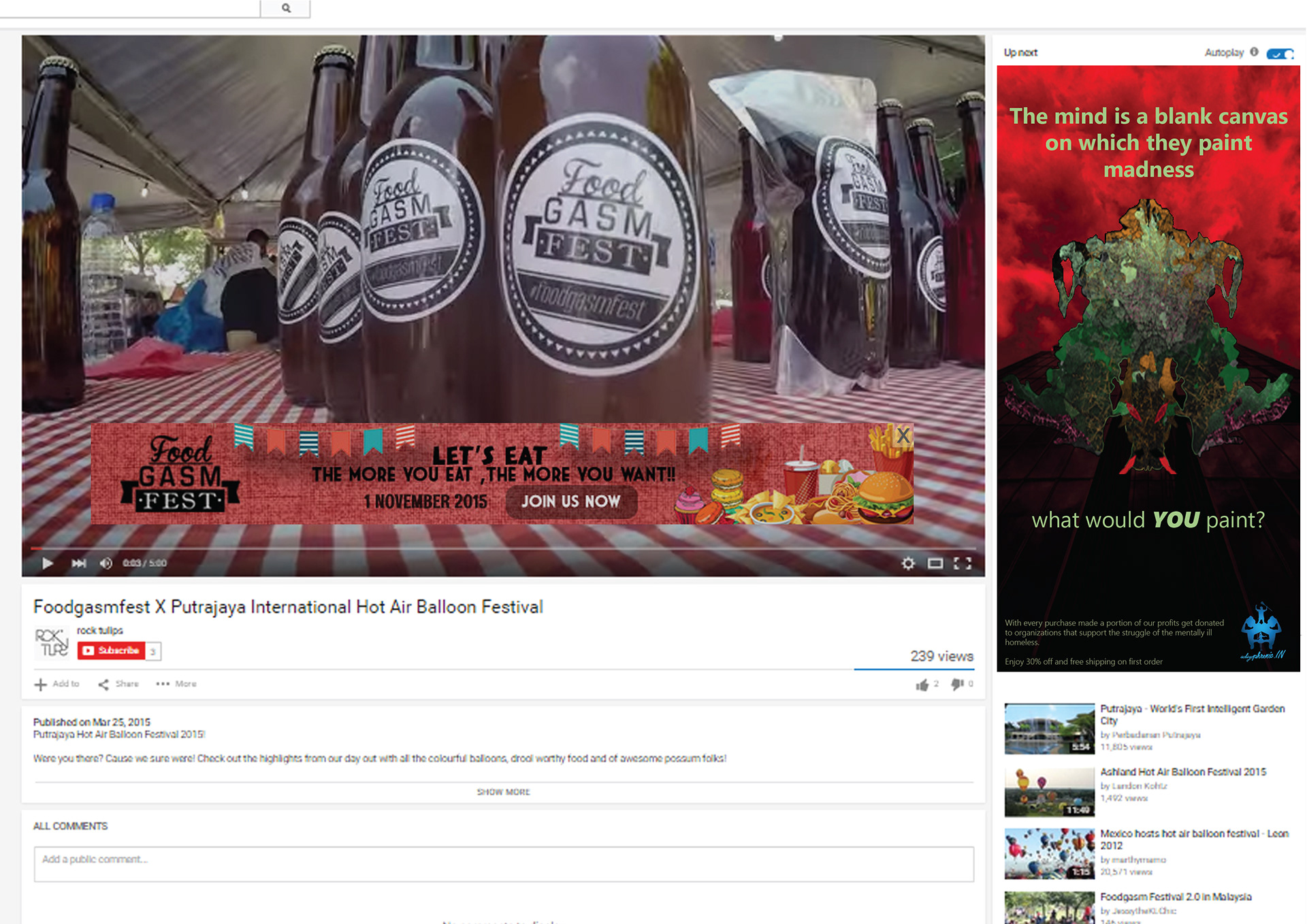Expand description with SHOW MORE
This screenshot has height=924, width=1307.
click(504, 792)
